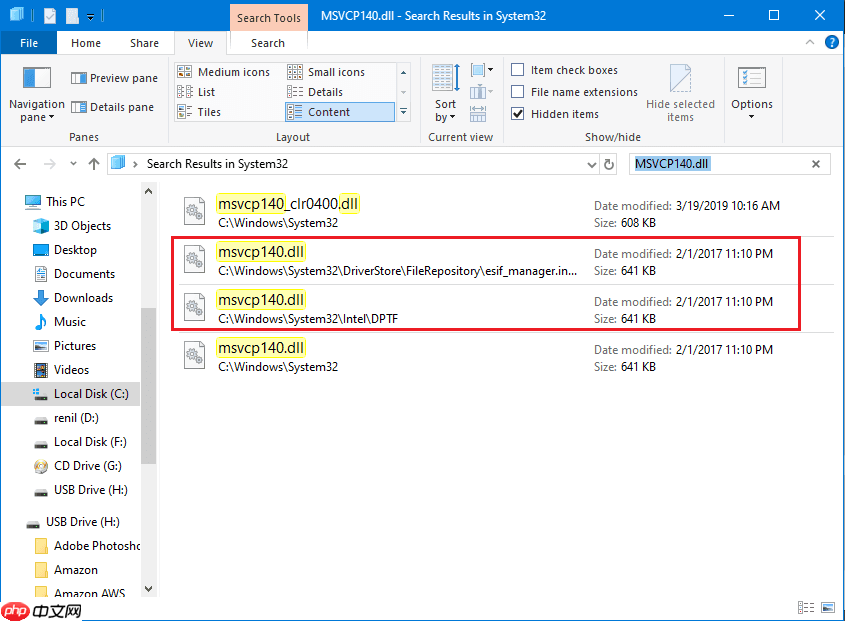Open the Group by dropdown icon

pyautogui.click(x=481, y=70)
